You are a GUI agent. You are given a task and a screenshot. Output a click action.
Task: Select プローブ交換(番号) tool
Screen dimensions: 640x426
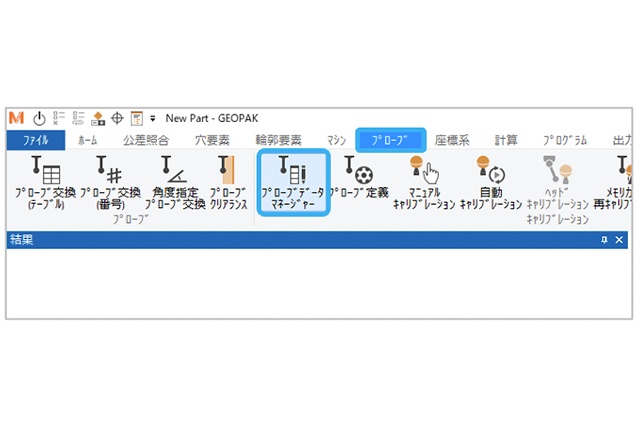110,182
